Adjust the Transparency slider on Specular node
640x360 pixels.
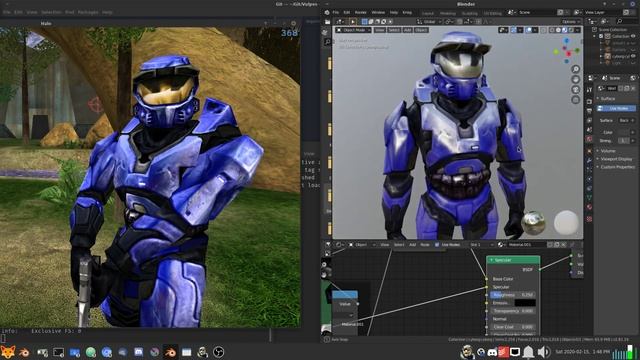click(x=513, y=311)
